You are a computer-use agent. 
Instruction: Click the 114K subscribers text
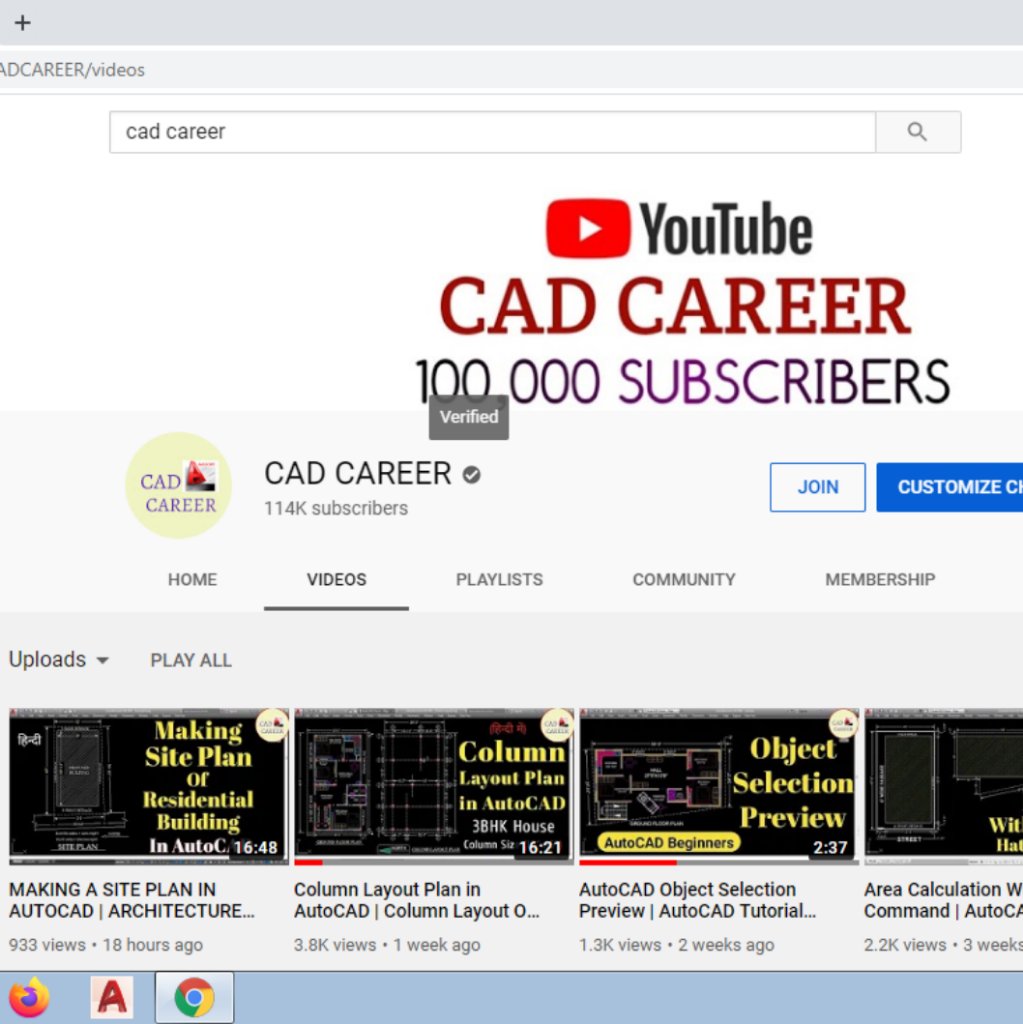[x=336, y=508]
